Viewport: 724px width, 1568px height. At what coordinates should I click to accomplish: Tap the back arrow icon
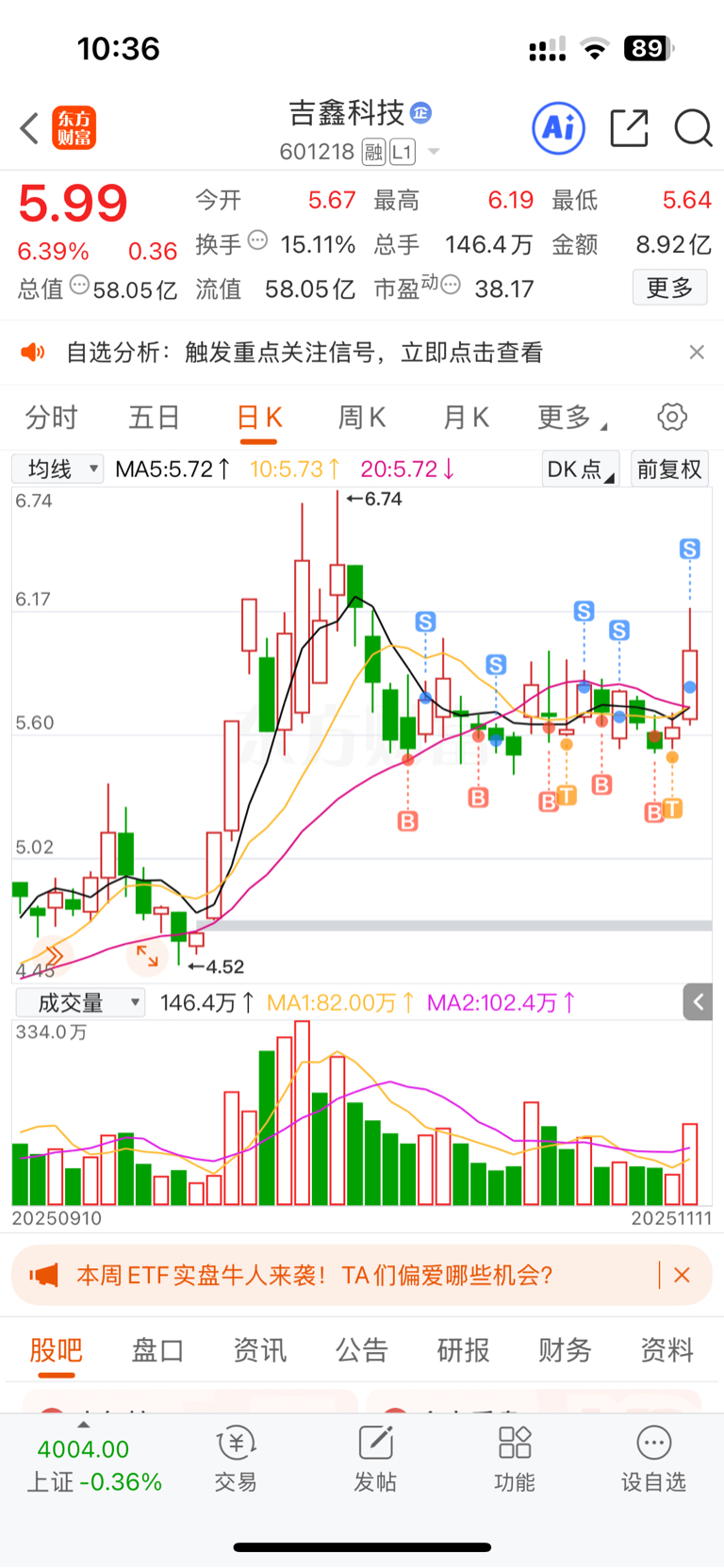29,129
